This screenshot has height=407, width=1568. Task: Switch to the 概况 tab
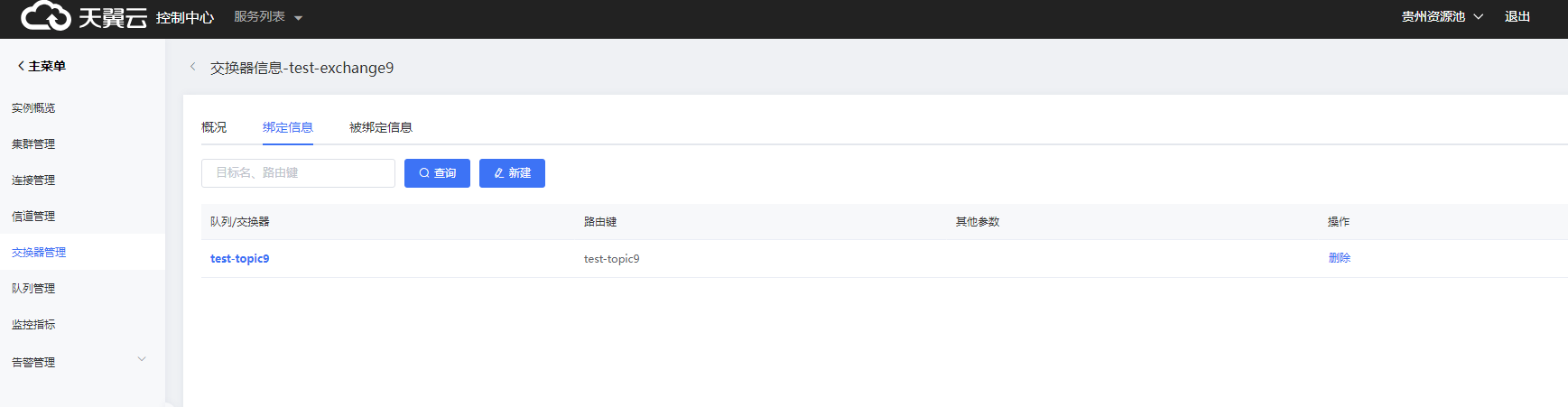[214, 127]
